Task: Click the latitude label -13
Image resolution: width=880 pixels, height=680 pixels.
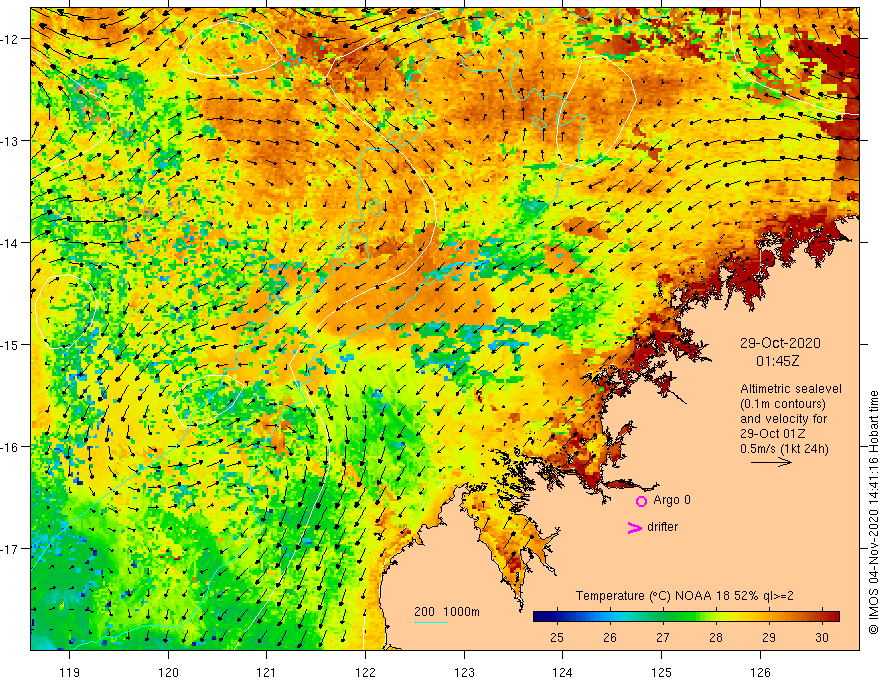Action: [x=12, y=141]
